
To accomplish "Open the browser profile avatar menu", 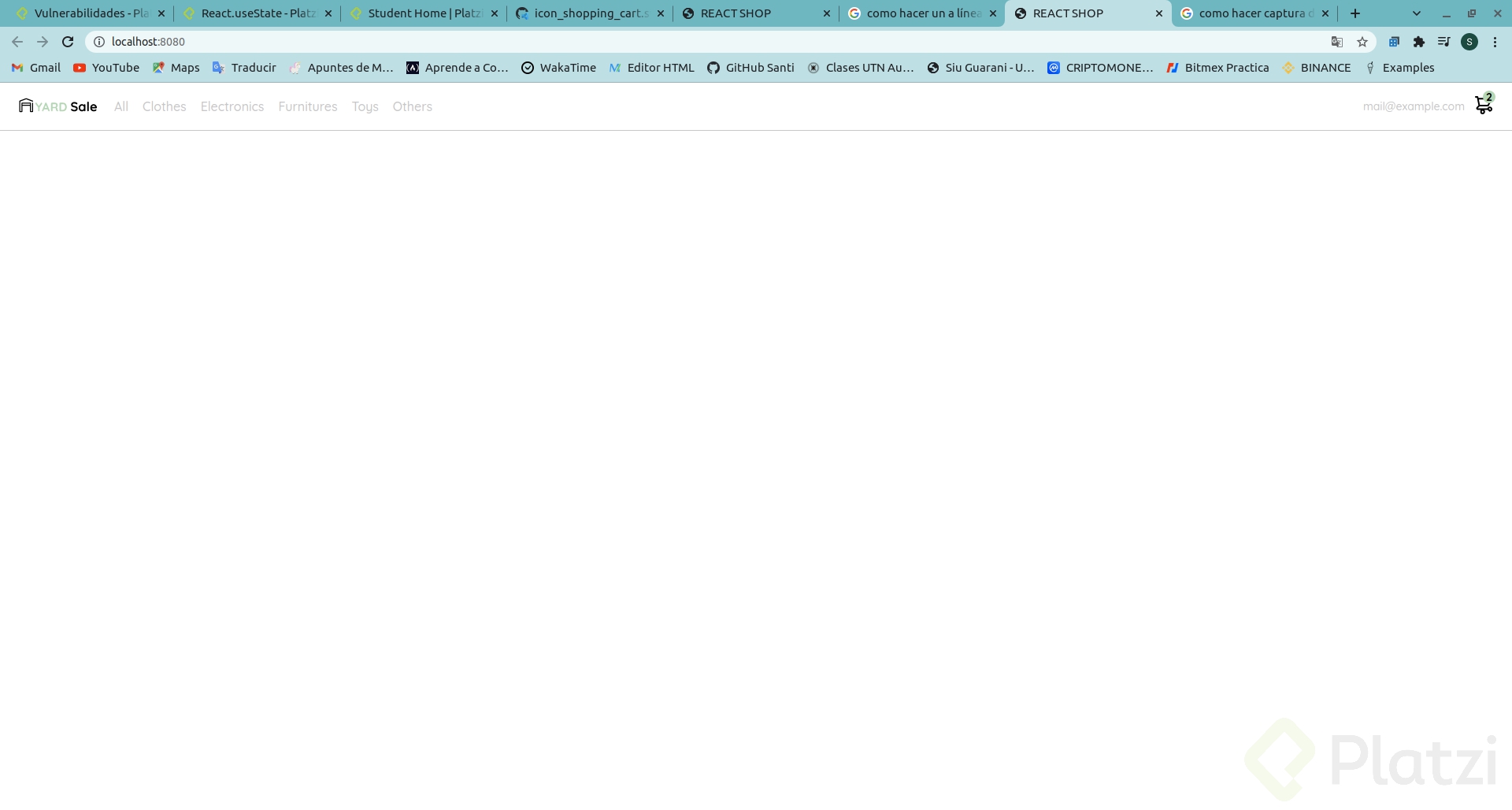I will point(1469,42).
